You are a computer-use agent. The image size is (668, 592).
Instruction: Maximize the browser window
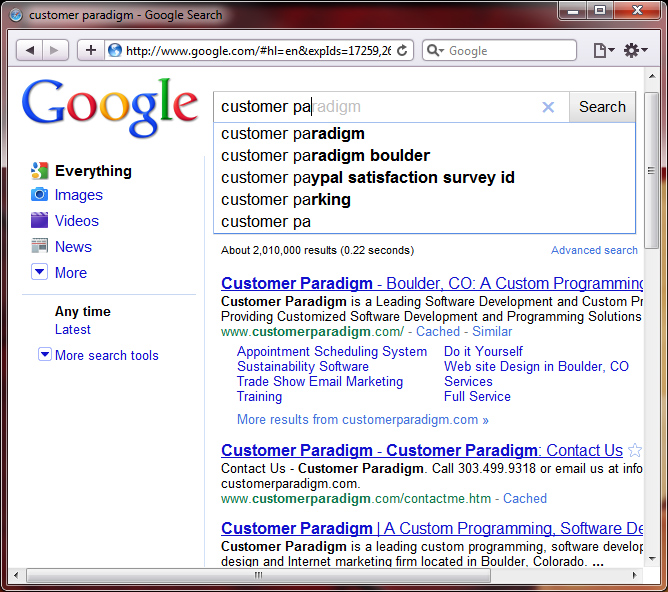(x=600, y=10)
